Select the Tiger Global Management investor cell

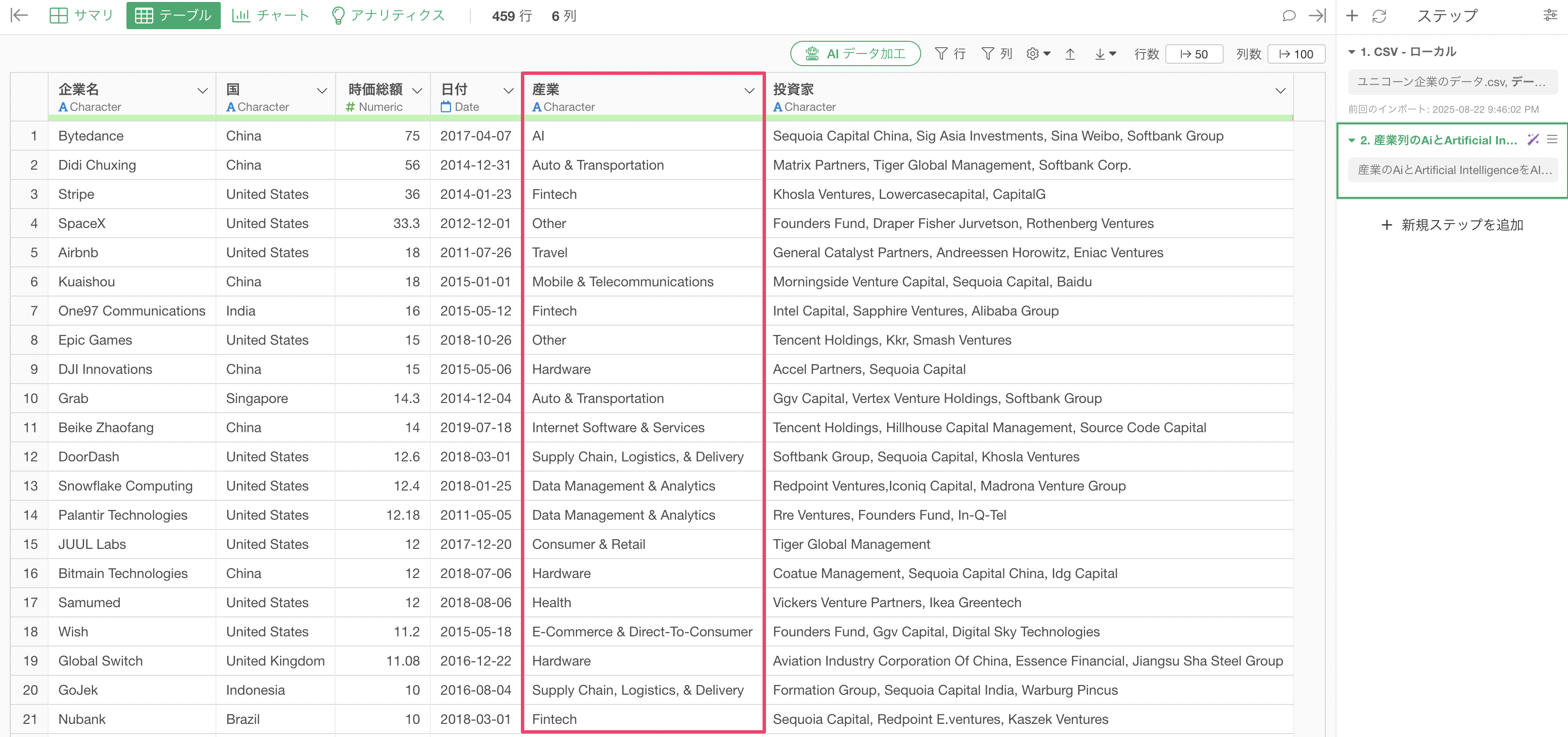(1029, 544)
